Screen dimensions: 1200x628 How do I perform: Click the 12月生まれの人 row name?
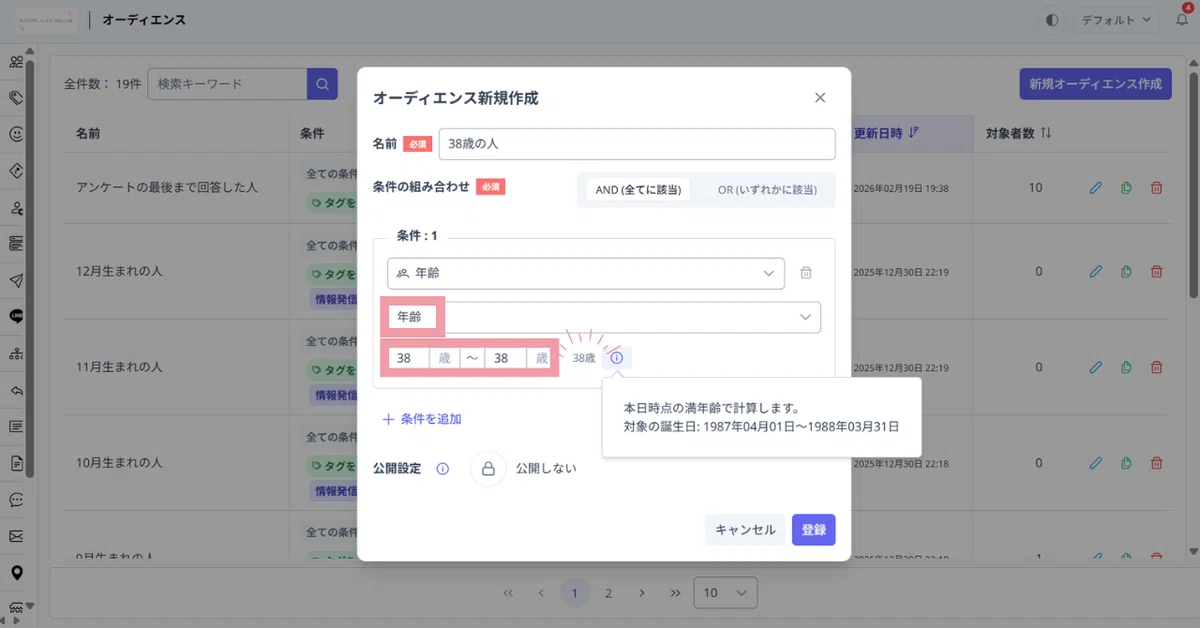[119, 271]
